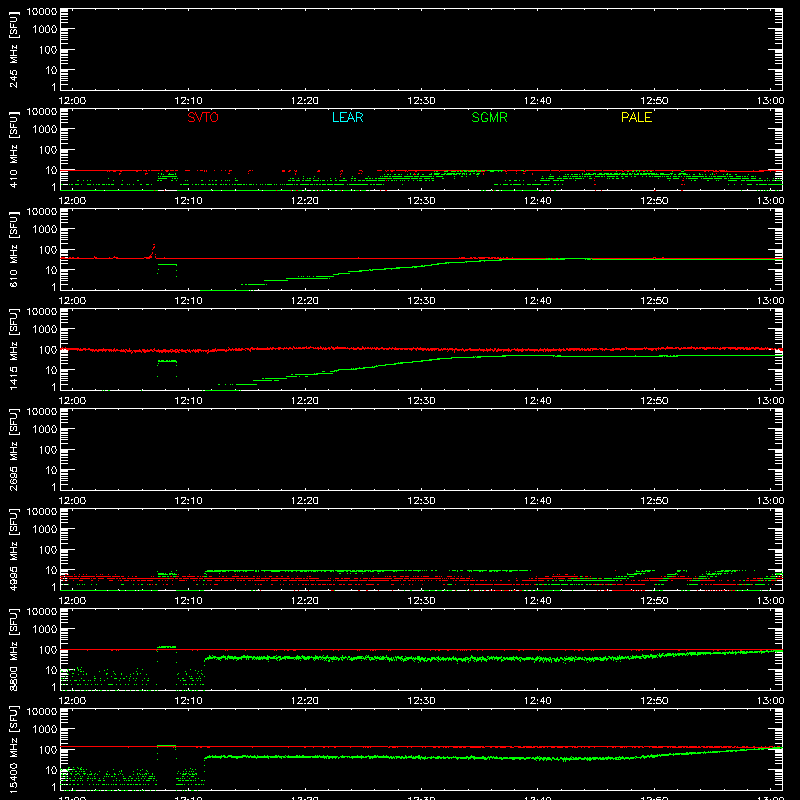Click the 12:00 time label below 1415 MHz panel
The image size is (800, 800).
tap(72, 401)
